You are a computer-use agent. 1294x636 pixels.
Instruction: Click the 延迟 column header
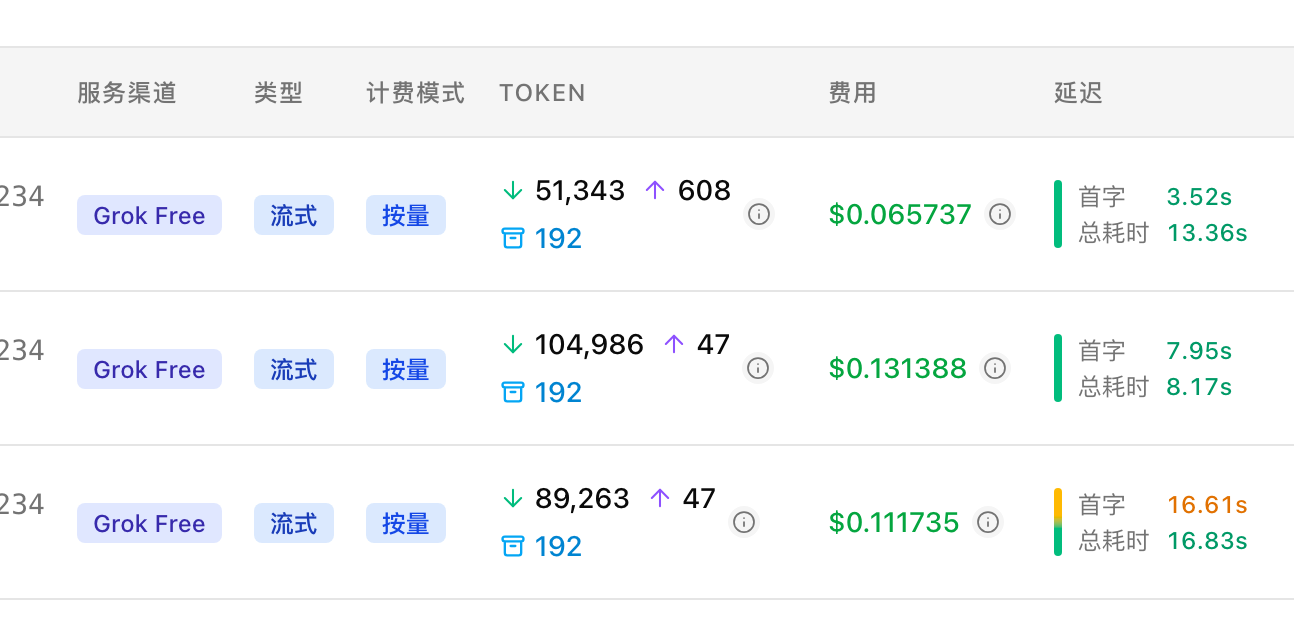[x=1078, y=93]
